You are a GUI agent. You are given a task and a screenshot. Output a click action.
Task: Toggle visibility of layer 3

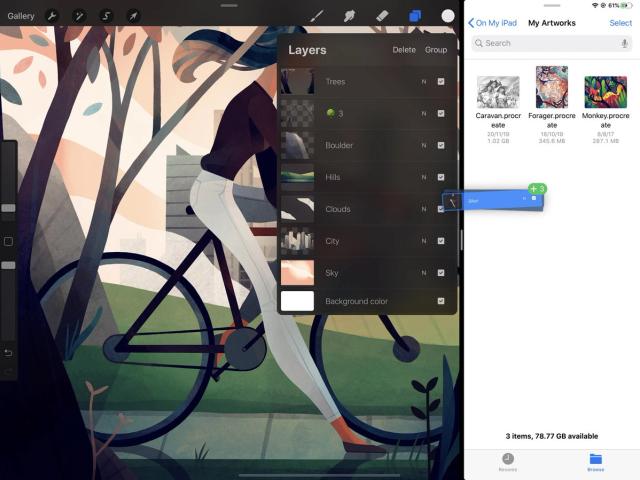[x=441, y=113]
